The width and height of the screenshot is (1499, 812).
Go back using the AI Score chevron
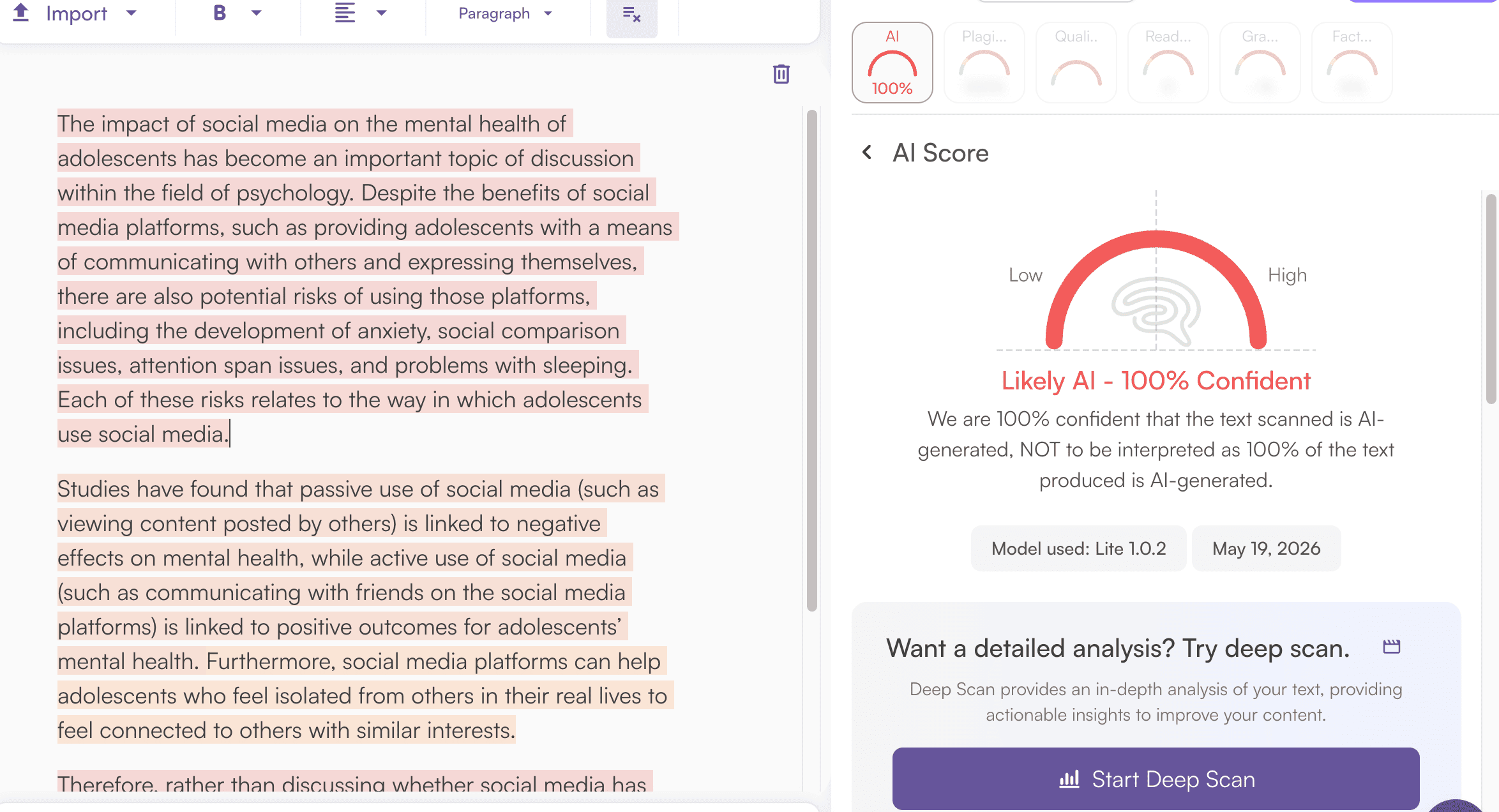pos(867,153)
